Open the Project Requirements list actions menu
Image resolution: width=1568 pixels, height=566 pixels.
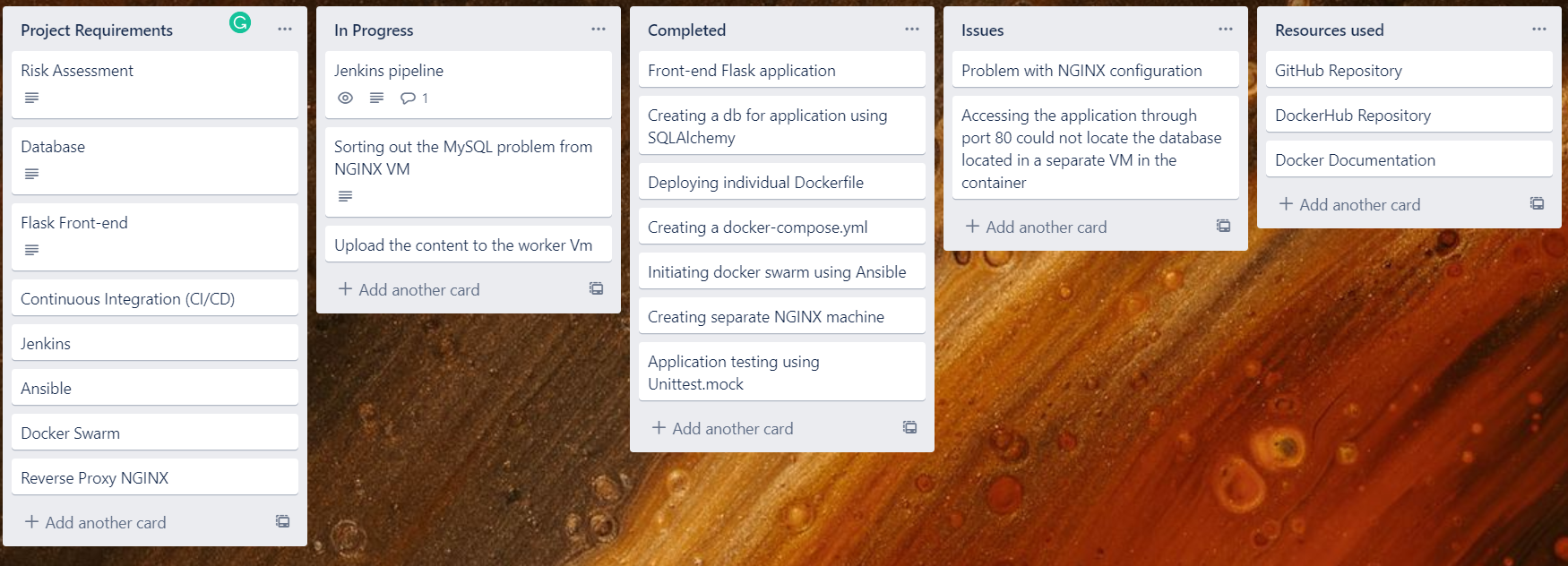coord(285,30)
